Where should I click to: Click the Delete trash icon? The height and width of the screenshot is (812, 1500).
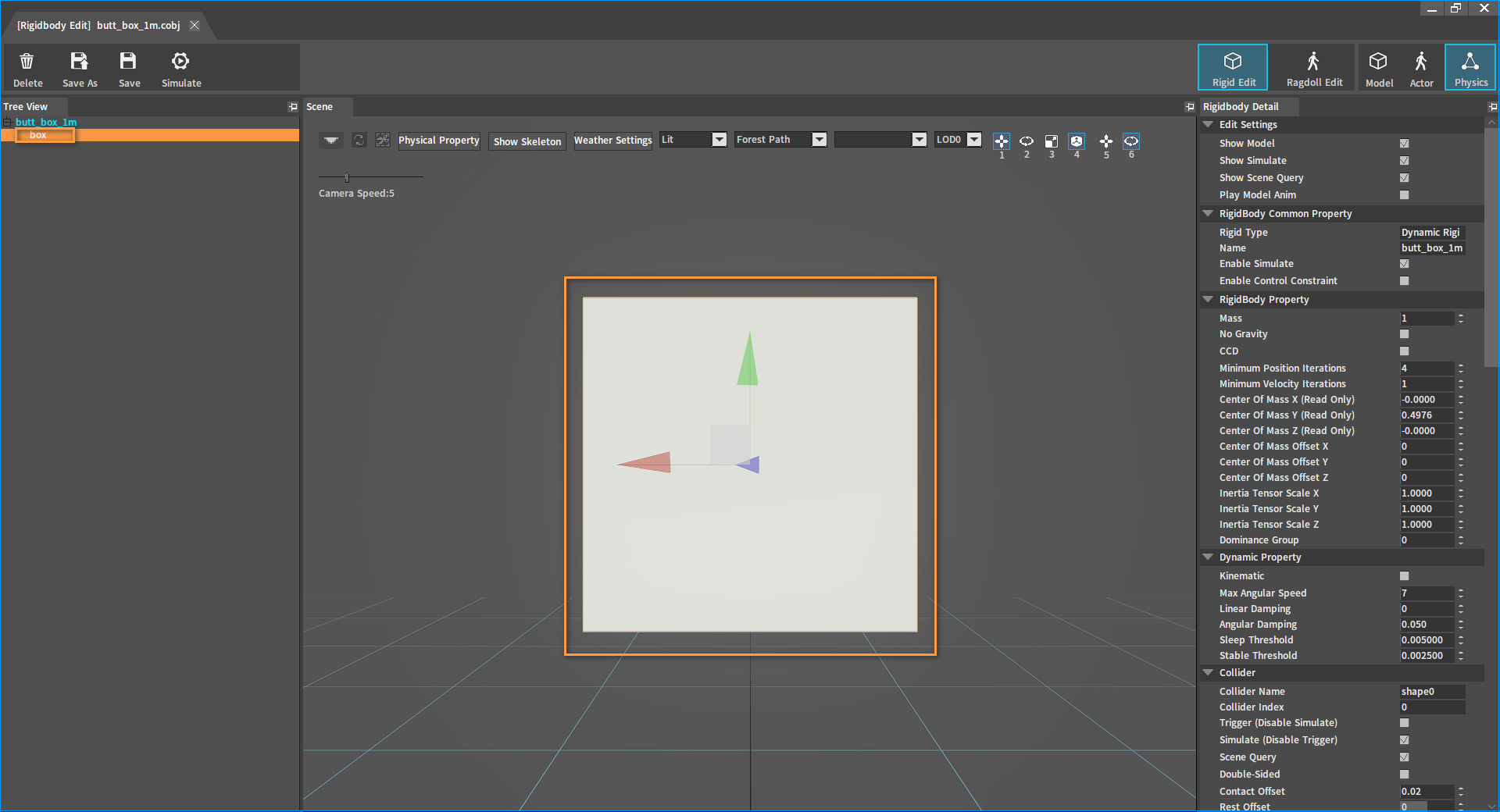[x=27, y=62]
